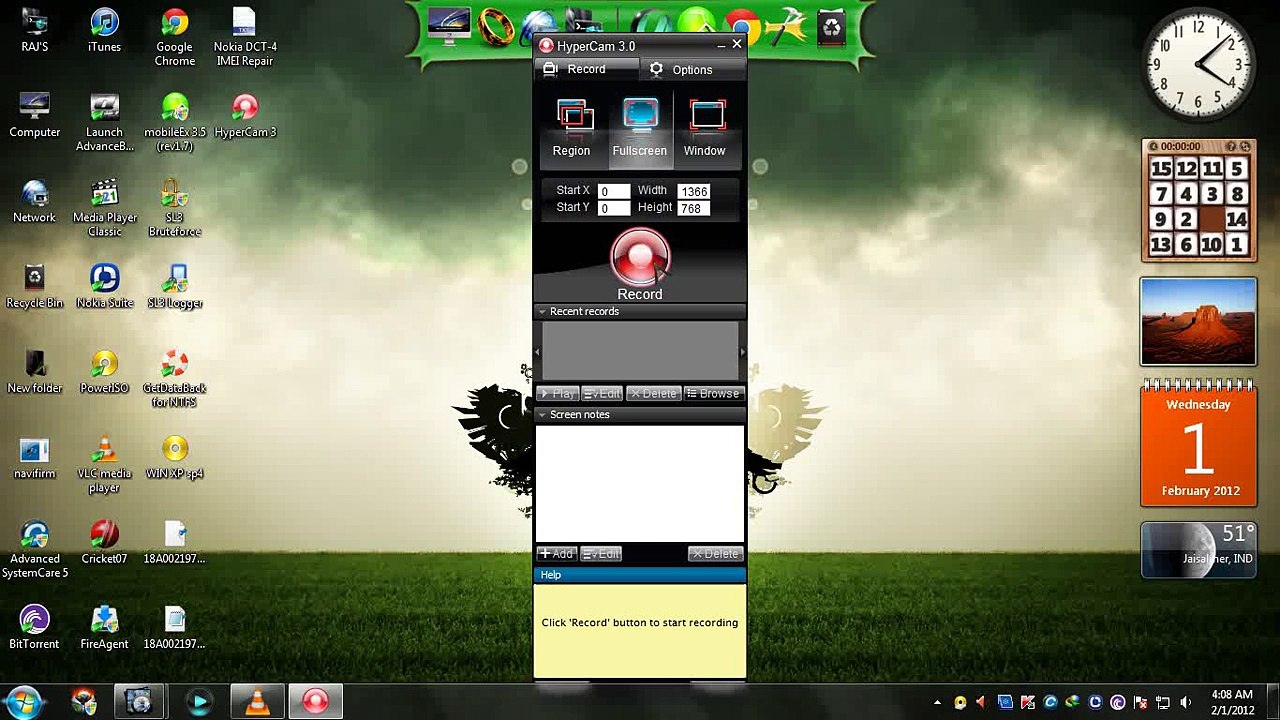Open VLC media player desktop shortcut

tap(104, 464)
